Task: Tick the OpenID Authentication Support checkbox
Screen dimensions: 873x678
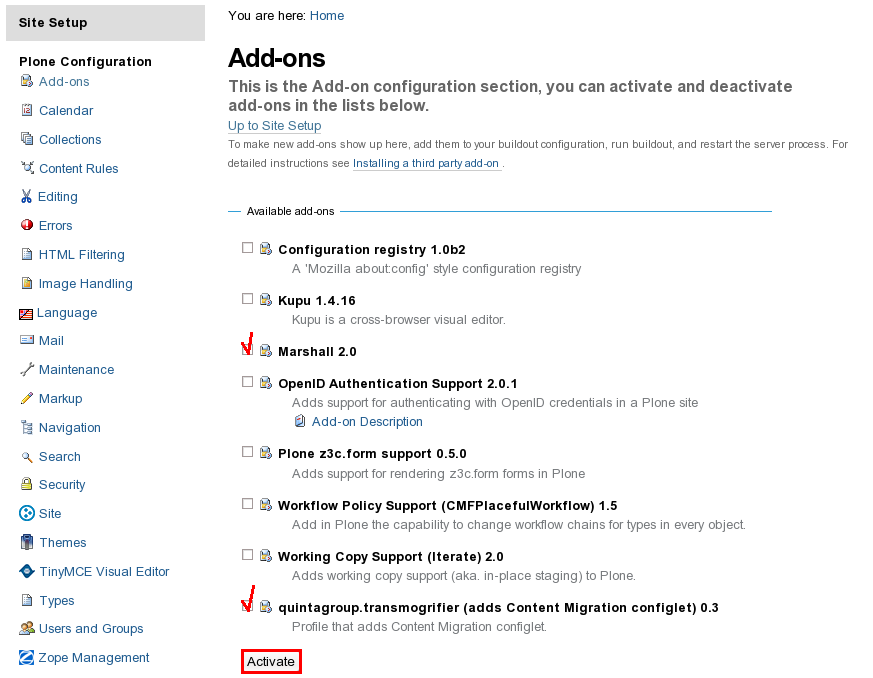Action: 248,382
